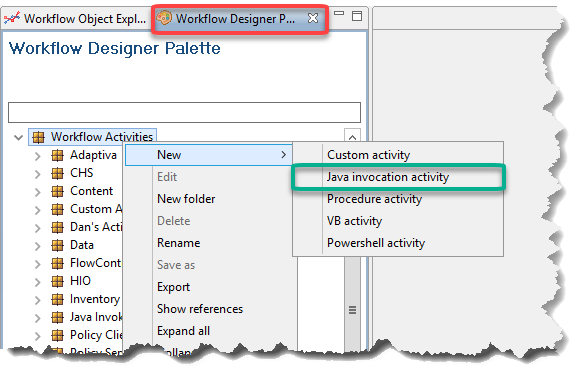Select Rename in the context menu

click(178, 243)
